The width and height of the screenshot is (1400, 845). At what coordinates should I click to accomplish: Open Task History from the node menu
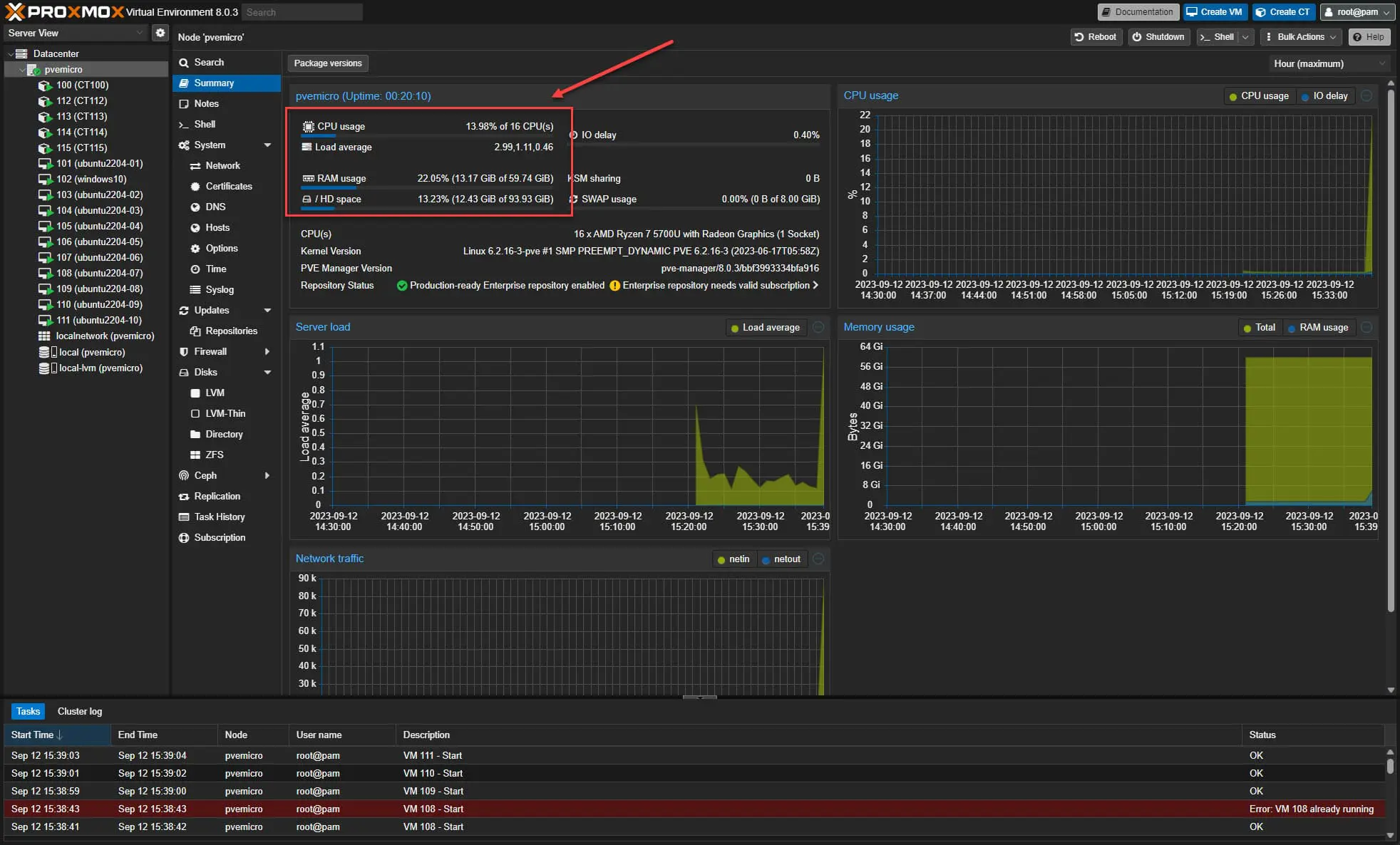coord(219,517)
